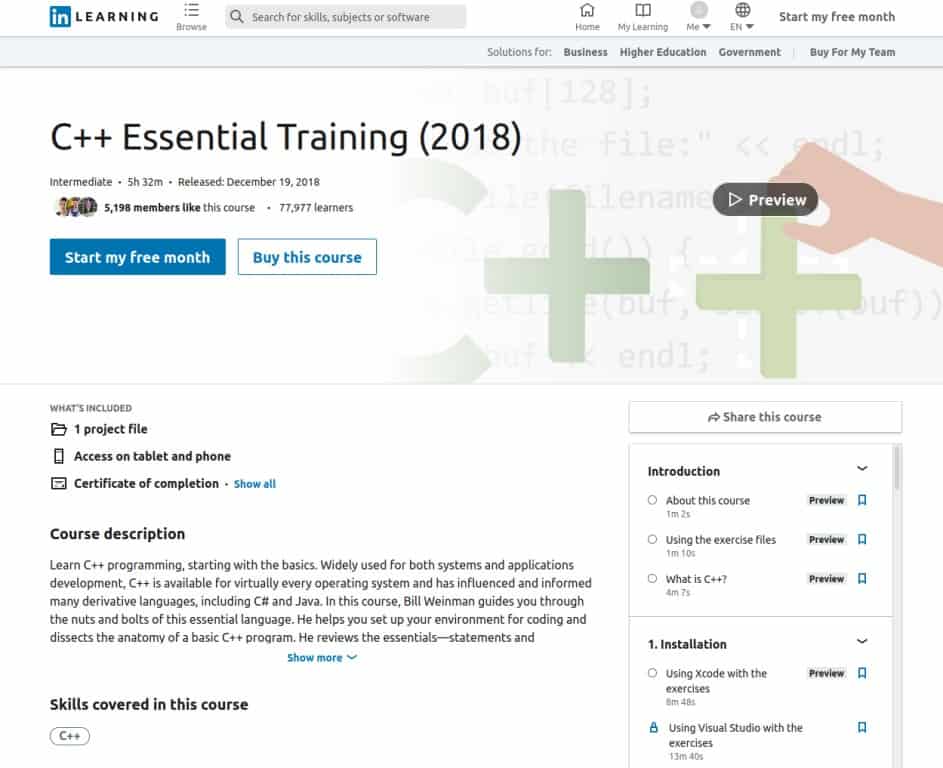Viewport: 943px width, 768px height.
Task: Click the course contents scrollbar
Action: [x=897, y=469]
